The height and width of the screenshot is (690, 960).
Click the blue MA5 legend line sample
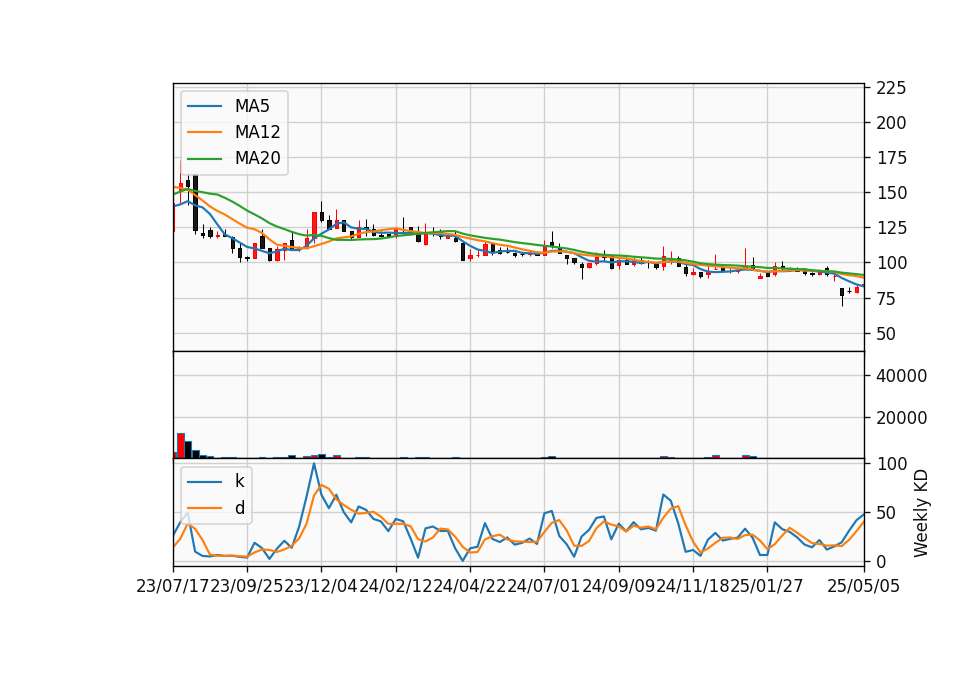click(x=204, y=107)
